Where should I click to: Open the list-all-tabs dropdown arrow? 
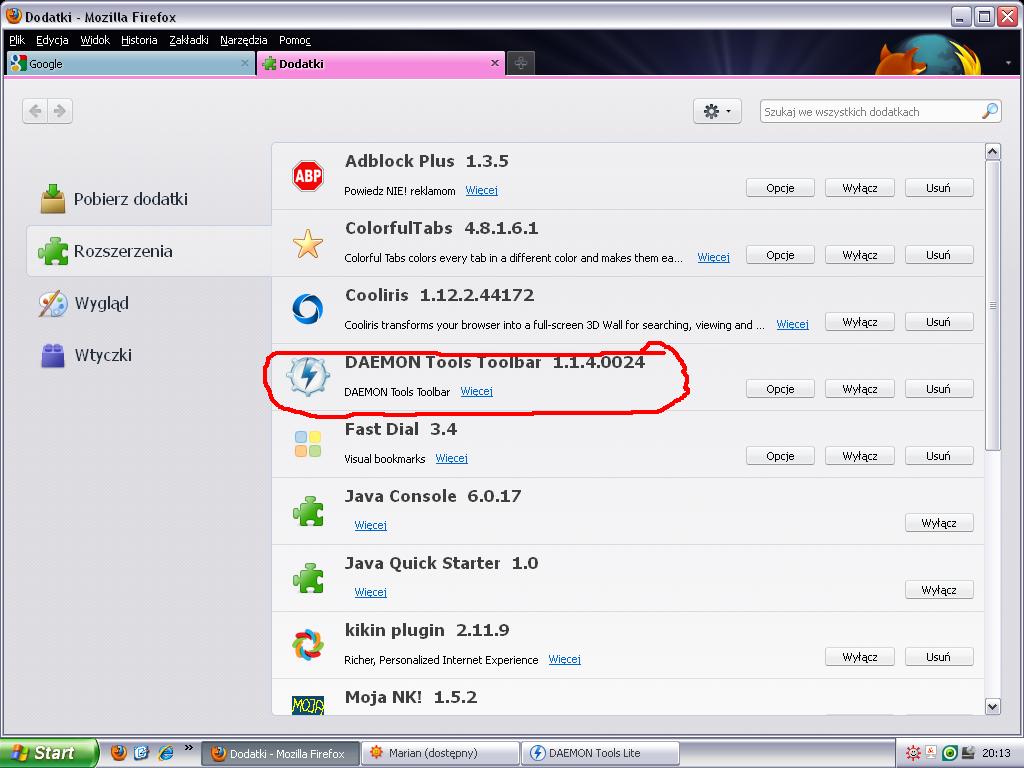point(1008,63)
